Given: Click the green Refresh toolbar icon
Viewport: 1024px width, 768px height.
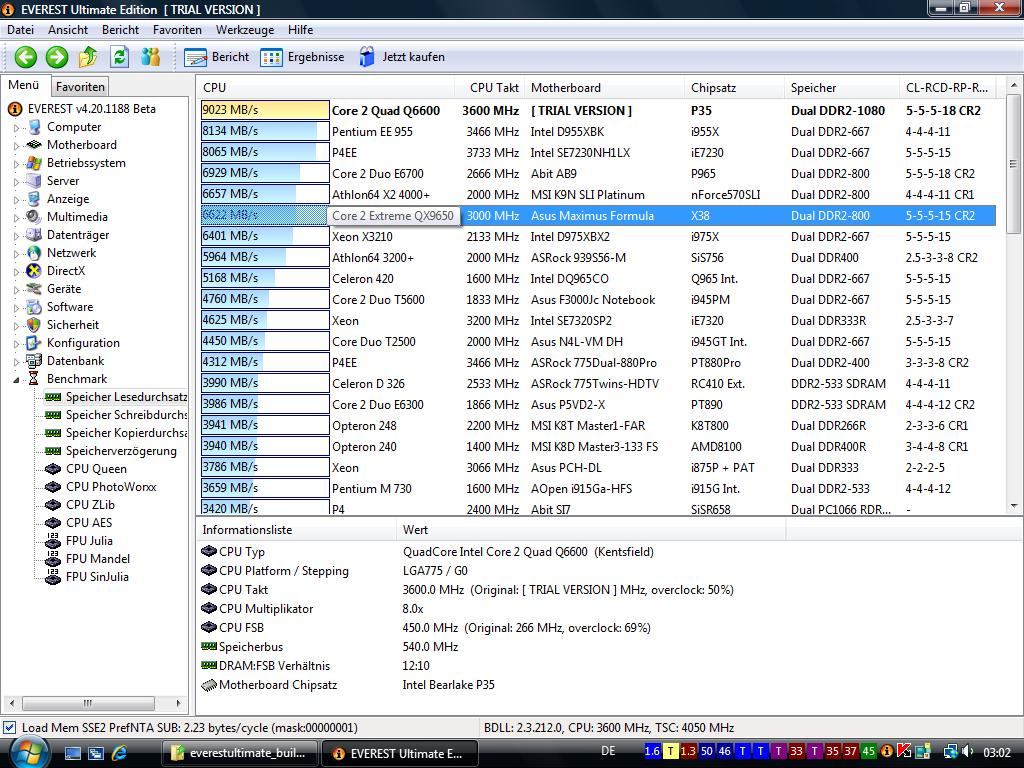Looking at the screenshot, I should point(120,57).
